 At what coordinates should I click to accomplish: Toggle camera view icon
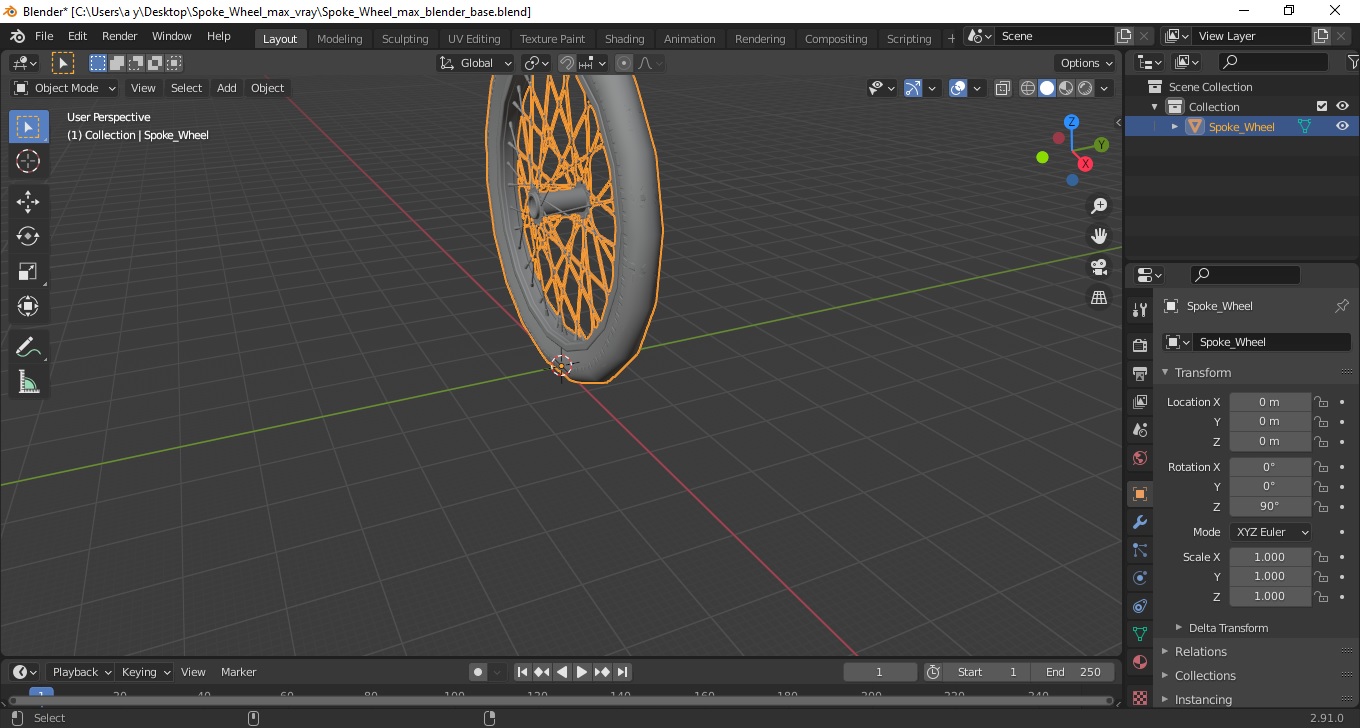click(x=1099, y=267)
